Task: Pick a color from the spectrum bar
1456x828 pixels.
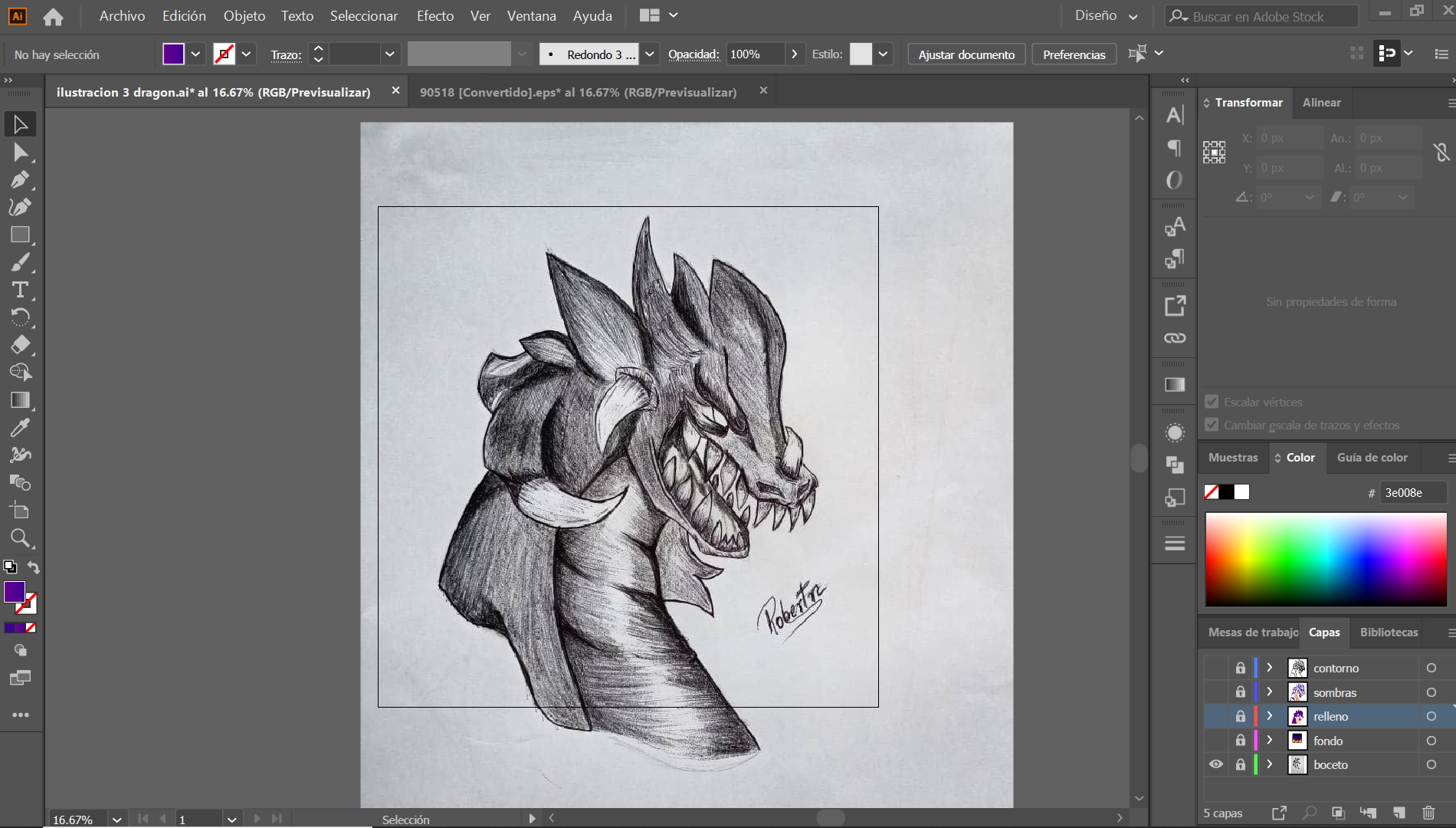Action: pyautogui.click(x=1326, y=560)
